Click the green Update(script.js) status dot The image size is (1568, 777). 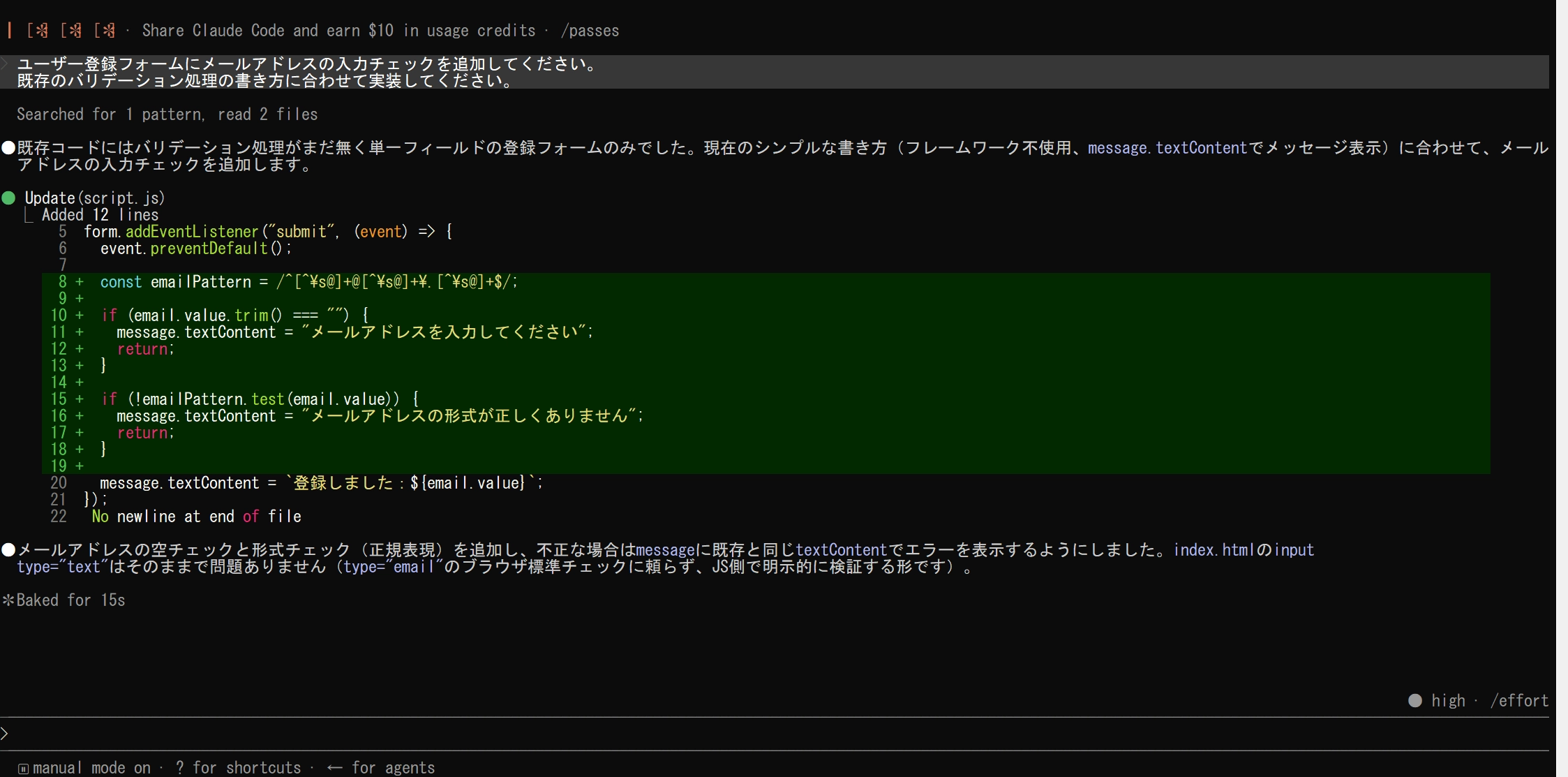9,198
